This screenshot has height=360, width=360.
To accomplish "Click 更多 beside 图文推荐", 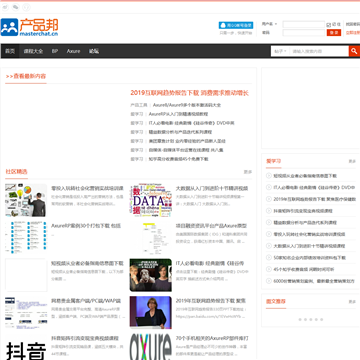I will (352, 301).
